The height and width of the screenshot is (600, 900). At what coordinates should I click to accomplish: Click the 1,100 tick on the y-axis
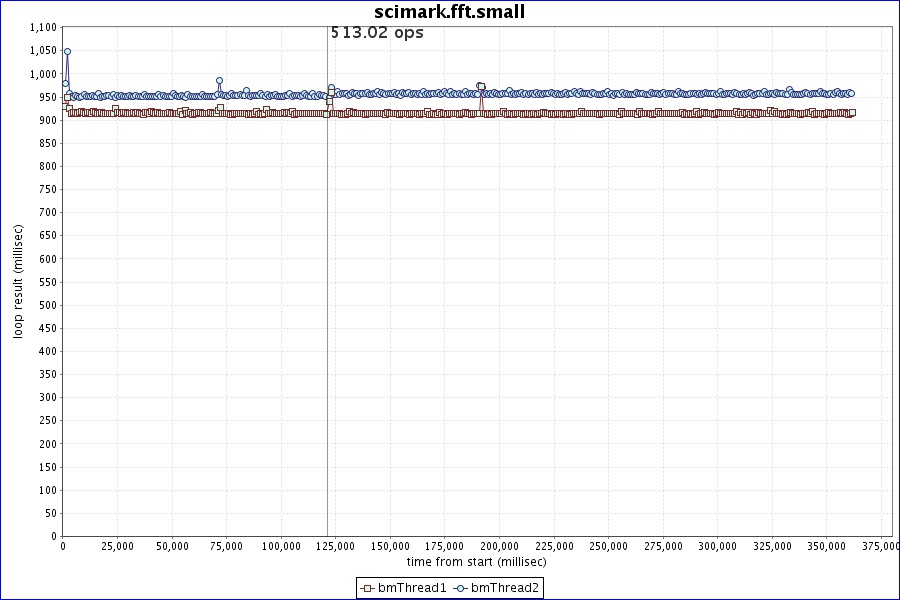42,27
